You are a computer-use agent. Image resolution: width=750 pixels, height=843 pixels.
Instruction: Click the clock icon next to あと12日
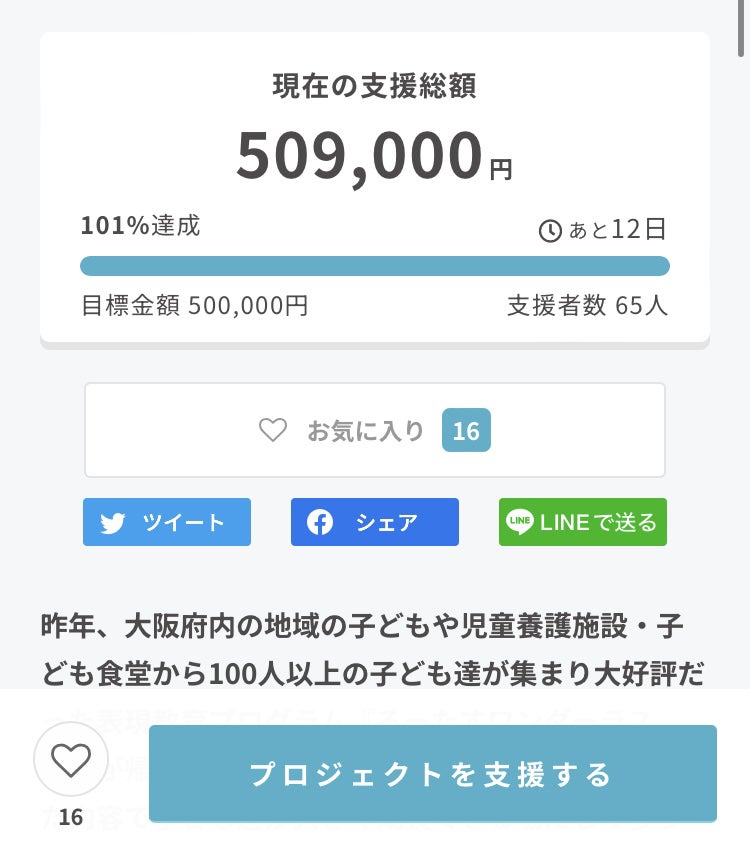click(x=550, y=231)
